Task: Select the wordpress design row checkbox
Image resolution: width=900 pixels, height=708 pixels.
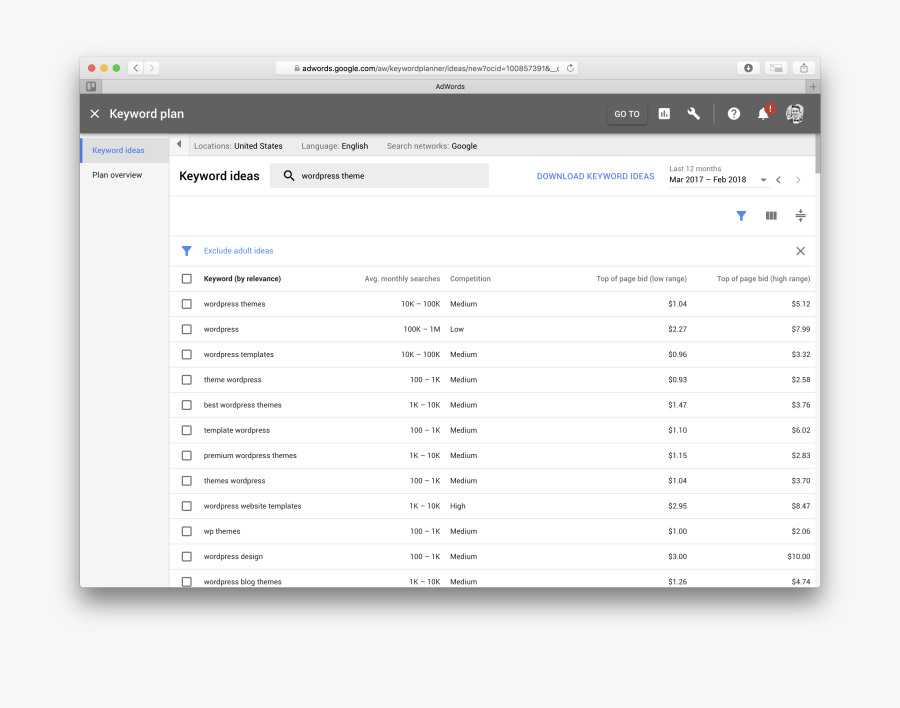Action: click(187, 557)
